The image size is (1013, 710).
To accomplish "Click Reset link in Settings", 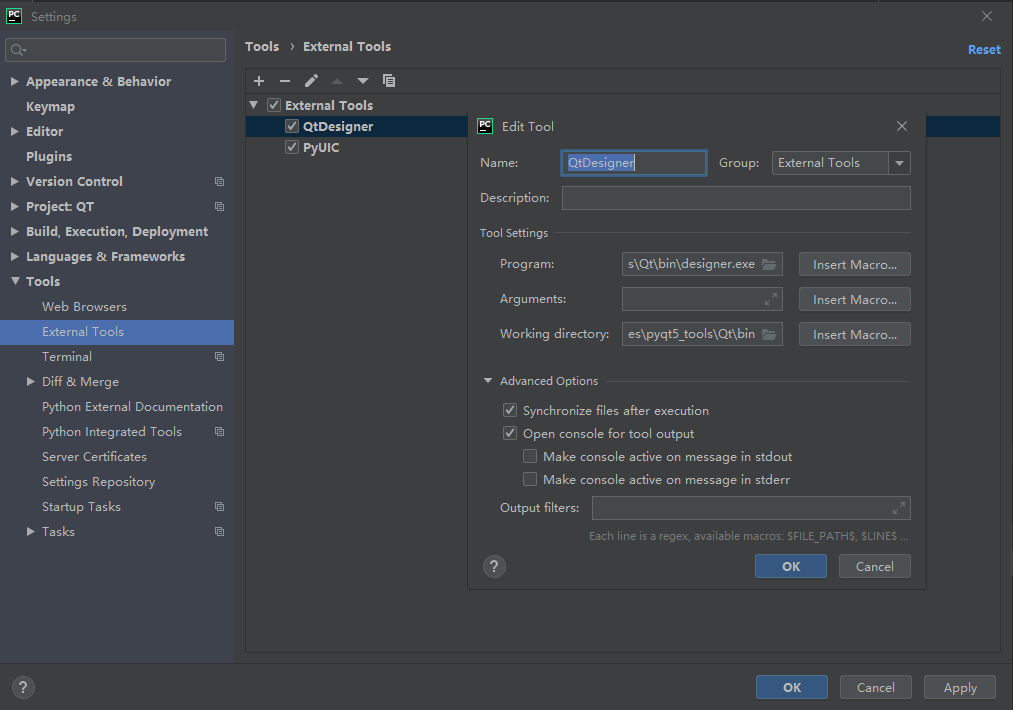I will [x=984, y=50].
